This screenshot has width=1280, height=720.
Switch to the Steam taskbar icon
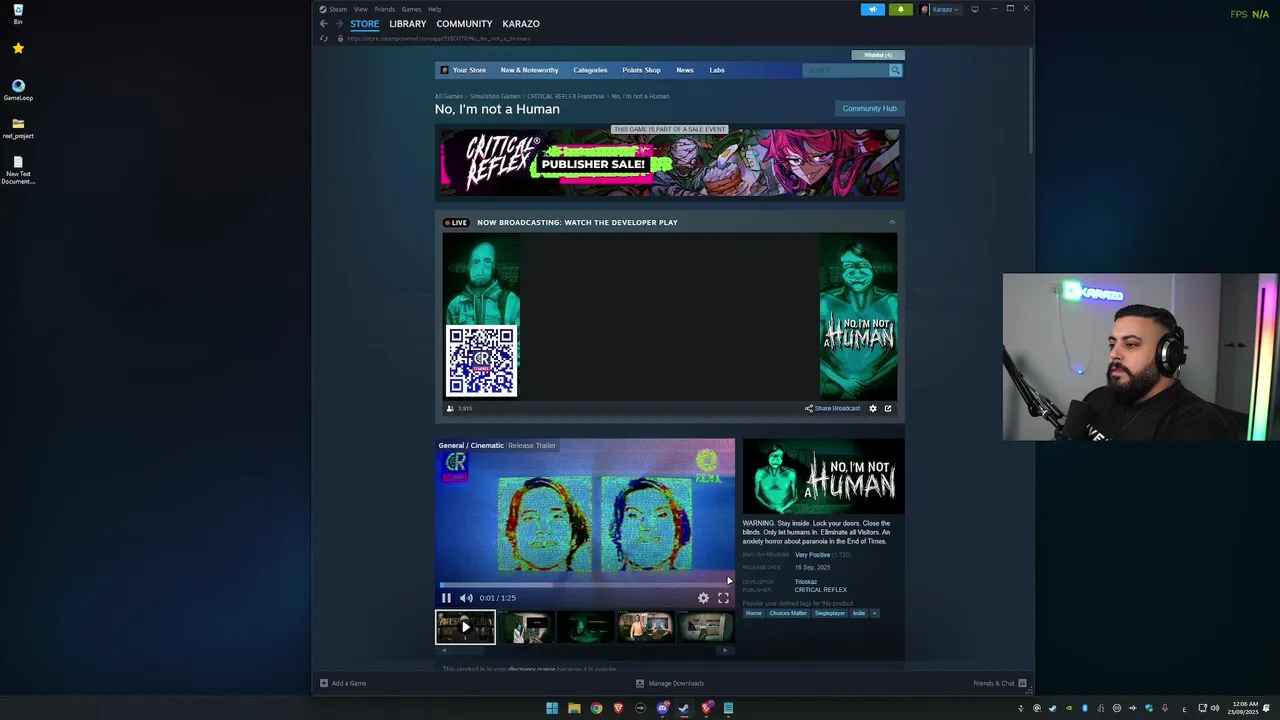coord(684,708)
